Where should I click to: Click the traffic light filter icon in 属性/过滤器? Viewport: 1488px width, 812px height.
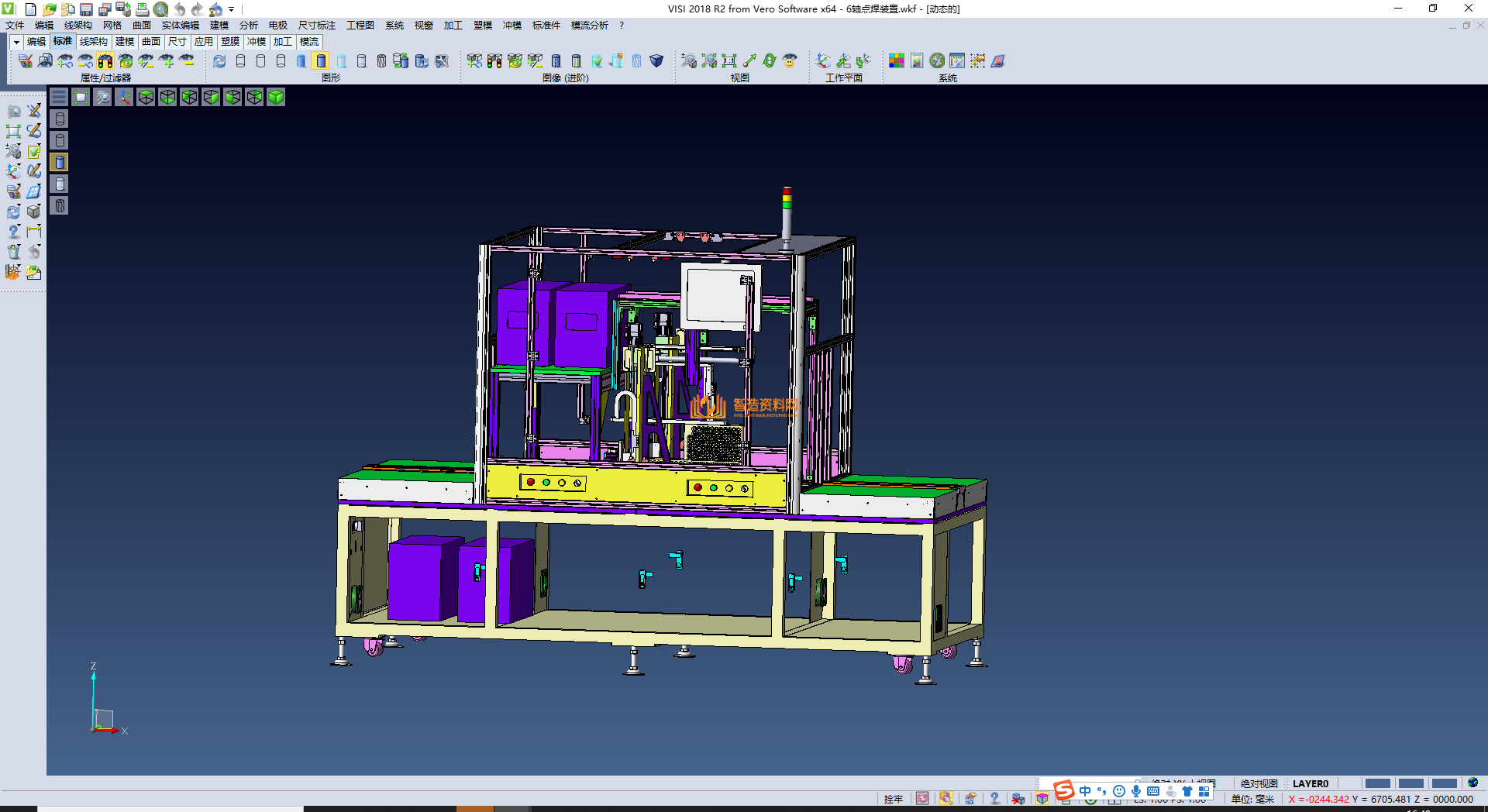pos(105,61)
